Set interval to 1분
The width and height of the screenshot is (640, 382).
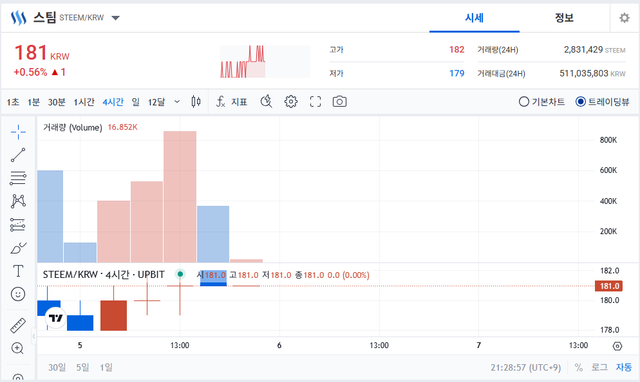33,102
